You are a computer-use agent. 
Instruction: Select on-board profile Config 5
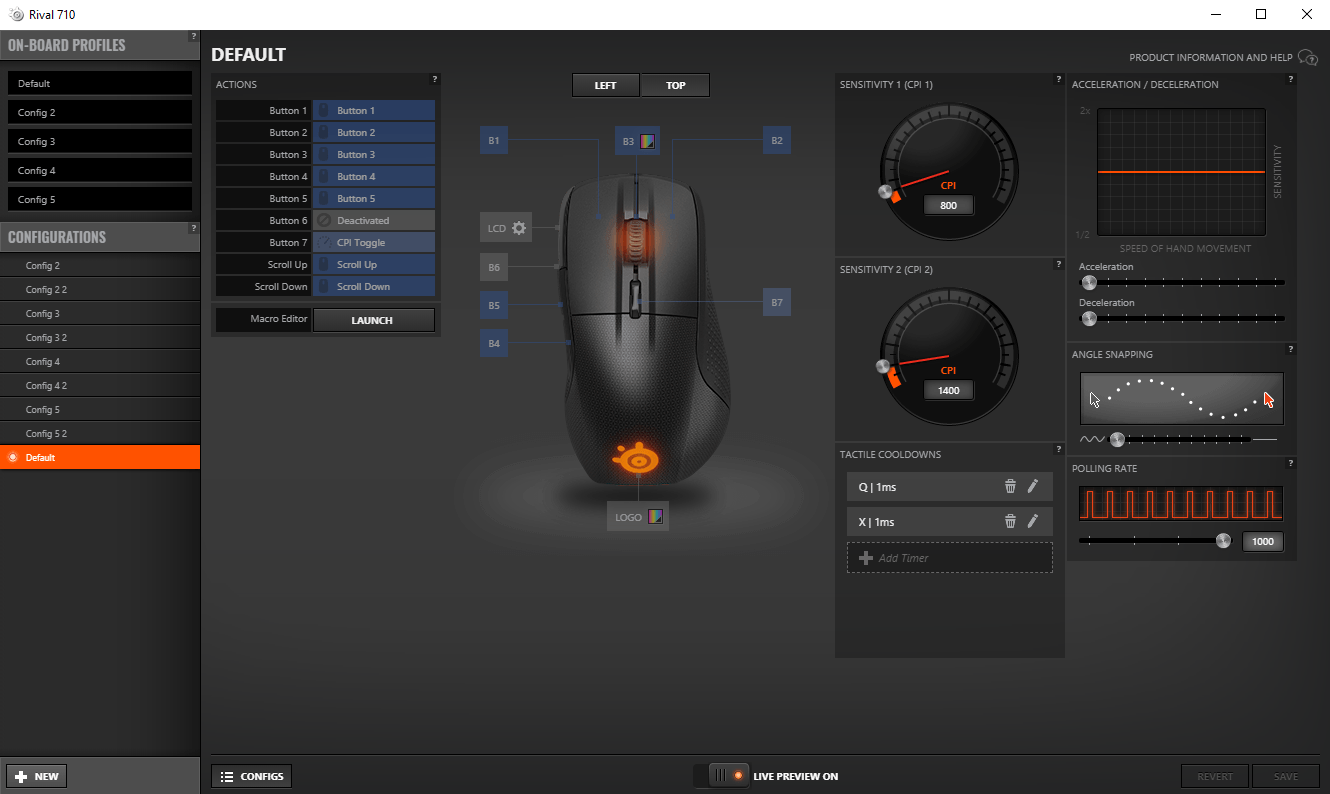(99, 199)
